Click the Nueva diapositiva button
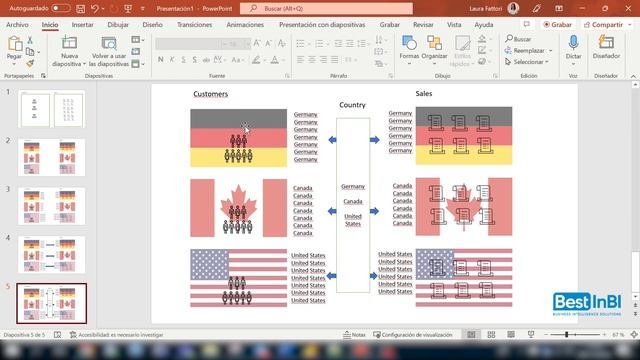 point(69,51)
